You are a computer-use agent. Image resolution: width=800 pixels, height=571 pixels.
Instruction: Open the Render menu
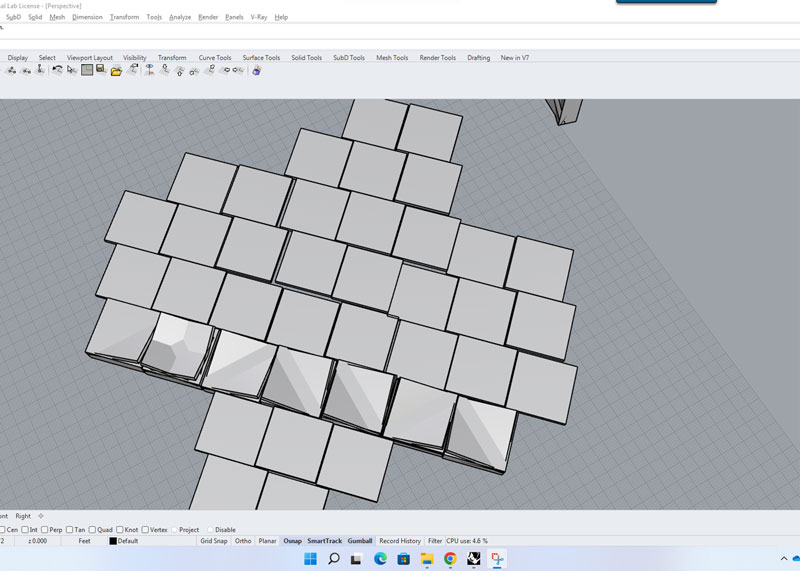coord(208,17)
